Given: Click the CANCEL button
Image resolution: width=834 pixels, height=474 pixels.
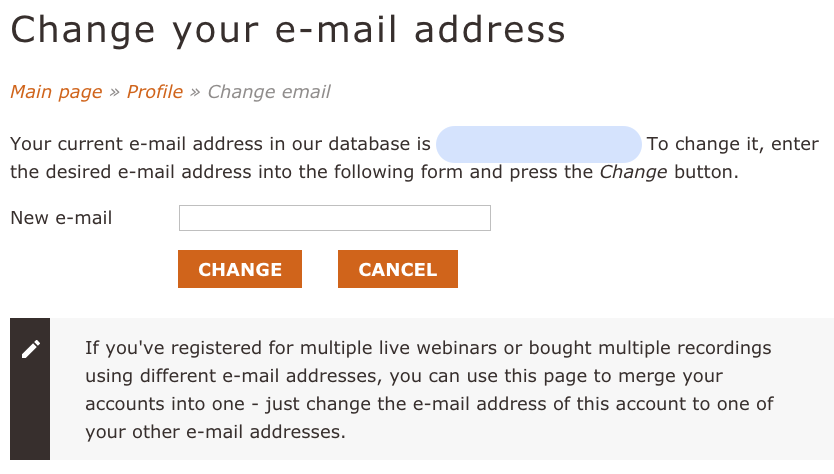Looking at the screenshot, I should [398, 269].
